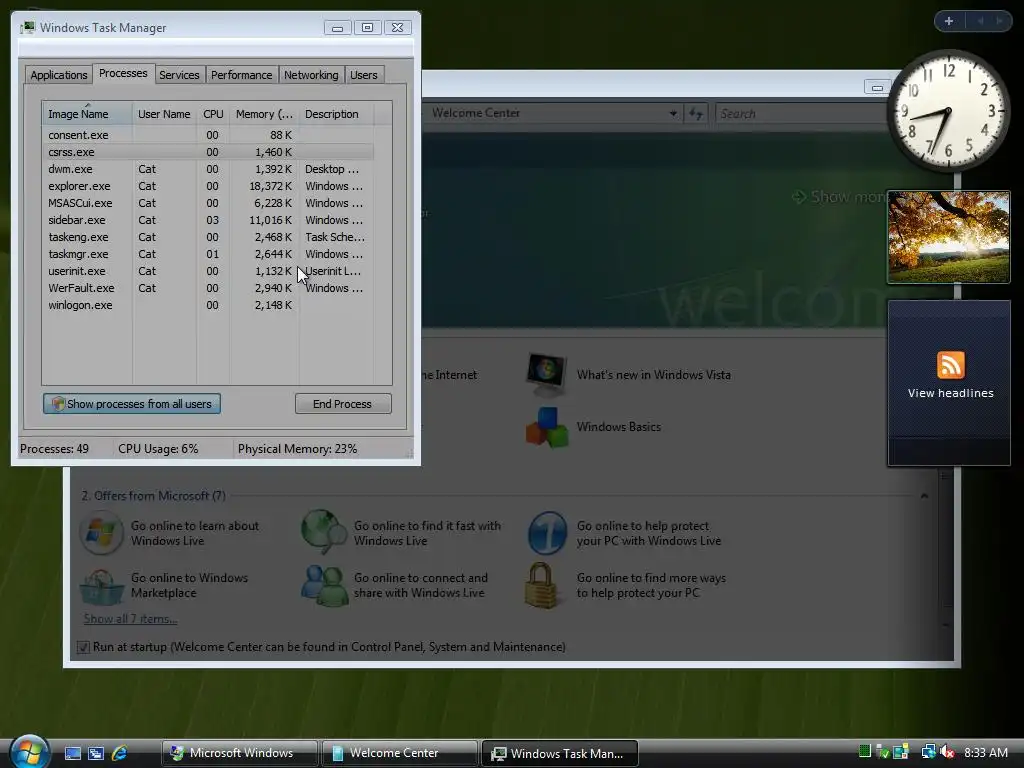Click the Show all 7 items link

coord(130,618)
